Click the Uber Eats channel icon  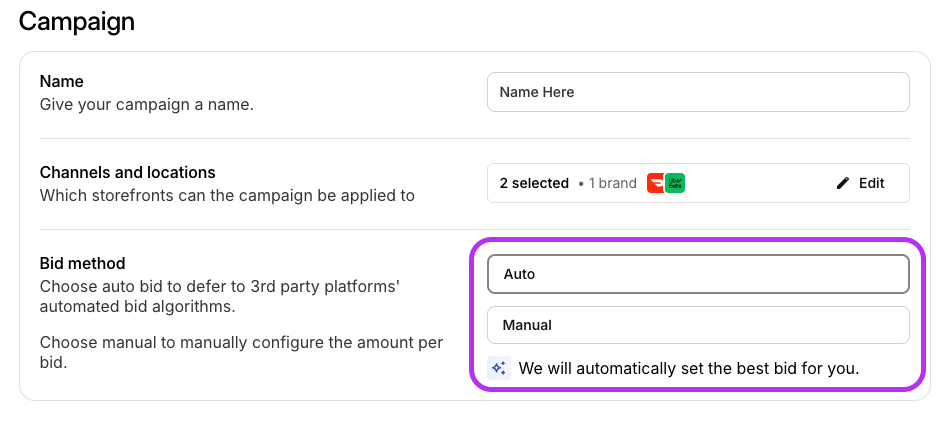[675, 183]
